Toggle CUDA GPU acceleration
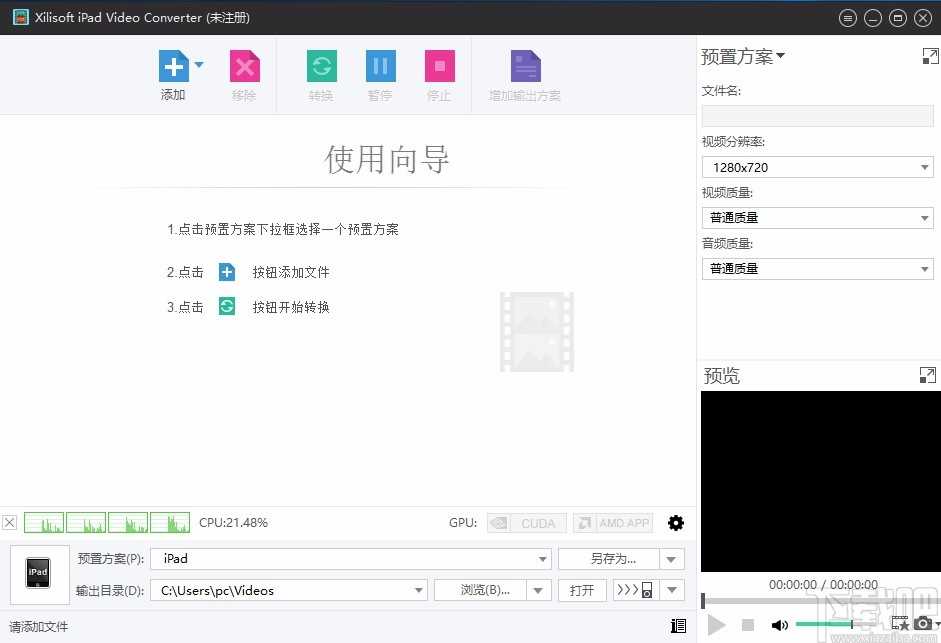 click(527, 523)
